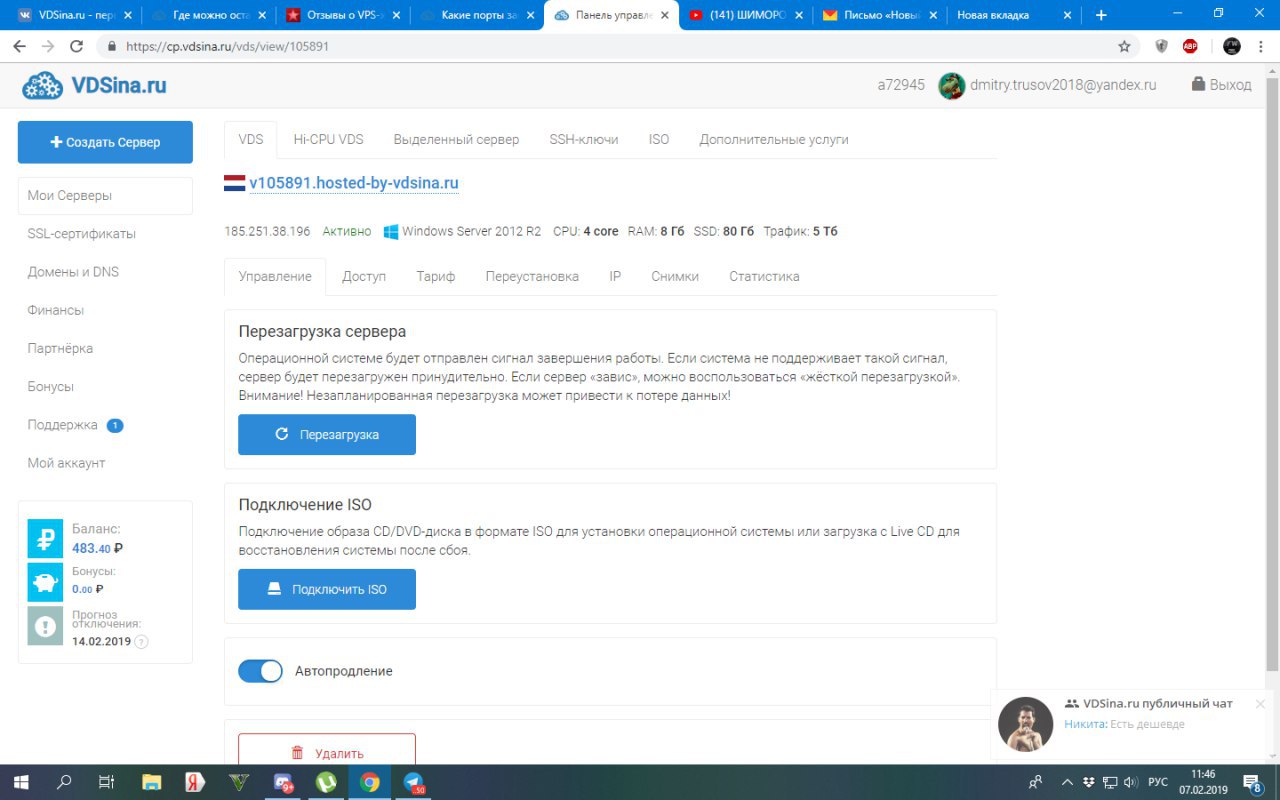Open Бонусы in the sidebar
The image size is (1280, 800).
(x=51, y=387)
